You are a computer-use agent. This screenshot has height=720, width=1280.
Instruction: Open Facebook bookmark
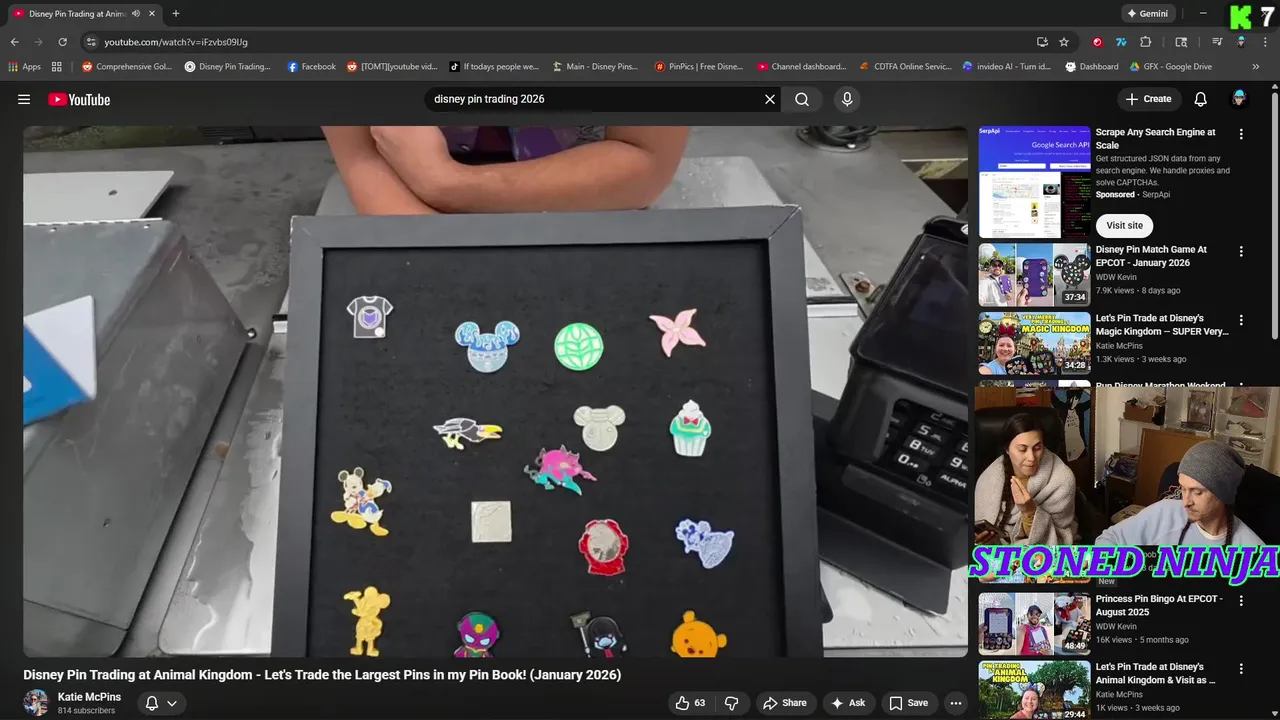click(x=312, y=67)
